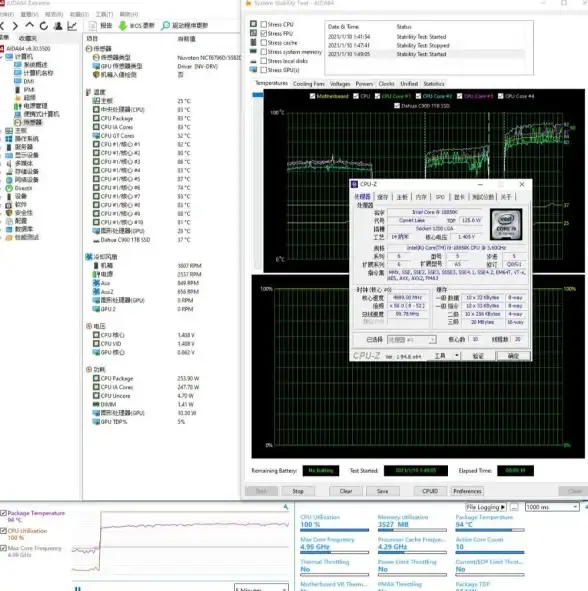The height and width of the screenshot is (591, 588).
Task: Open the SPD tab in CPU-Z
Action: pos(440,197)
